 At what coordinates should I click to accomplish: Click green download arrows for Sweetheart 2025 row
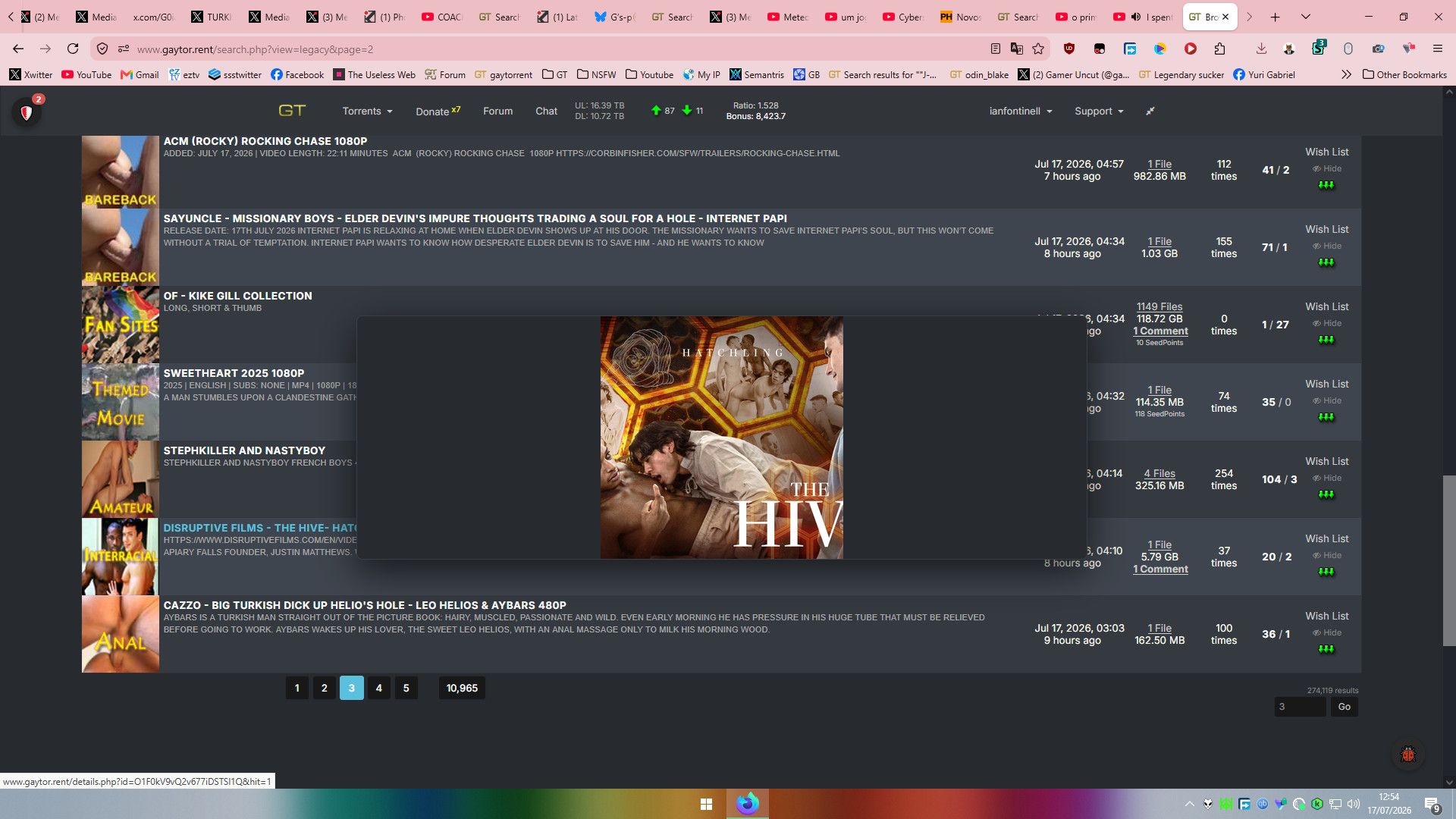(1326, 417)
